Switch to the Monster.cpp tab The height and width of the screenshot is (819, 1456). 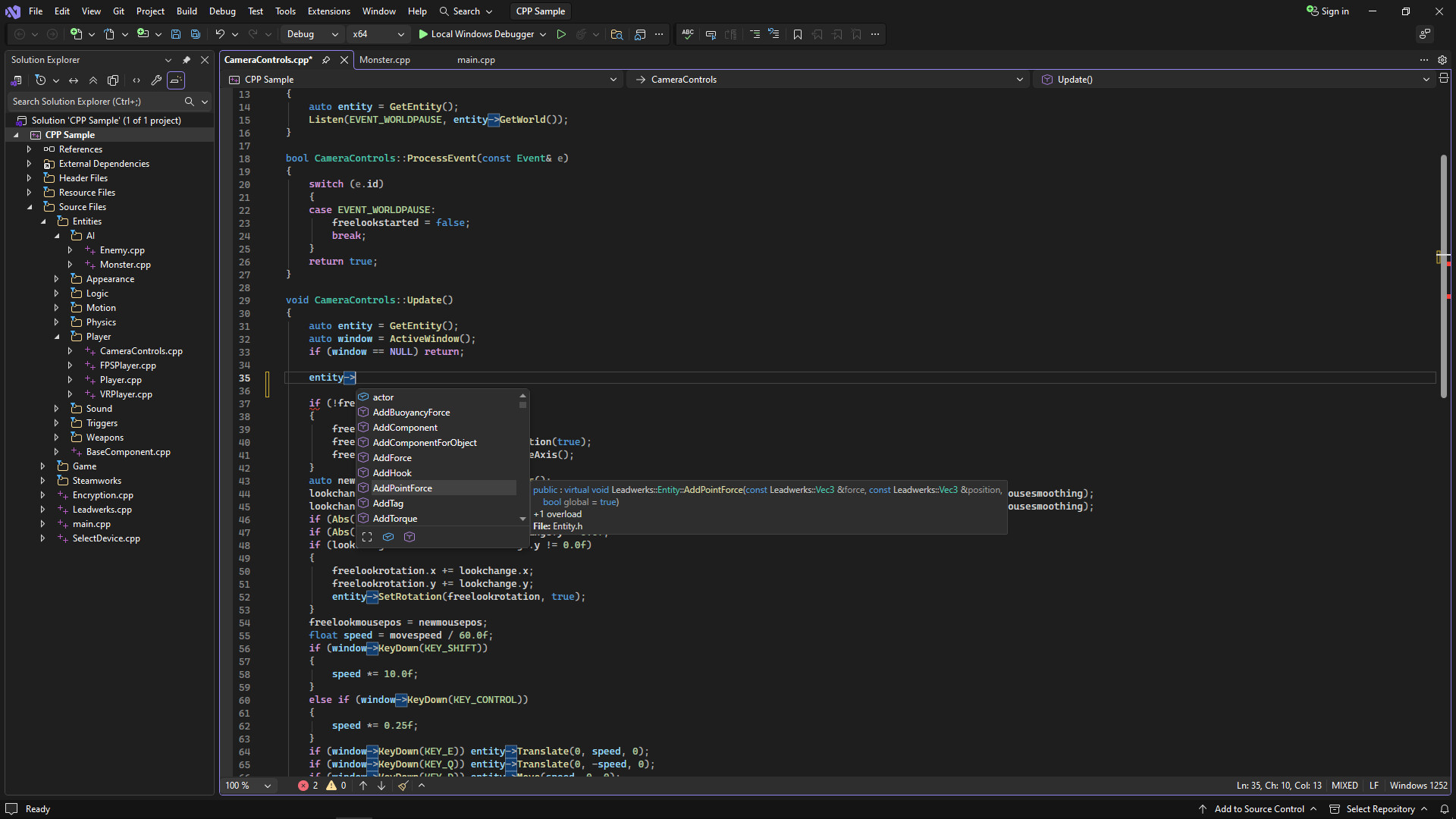pyautogui.click(x=384, y=60)
